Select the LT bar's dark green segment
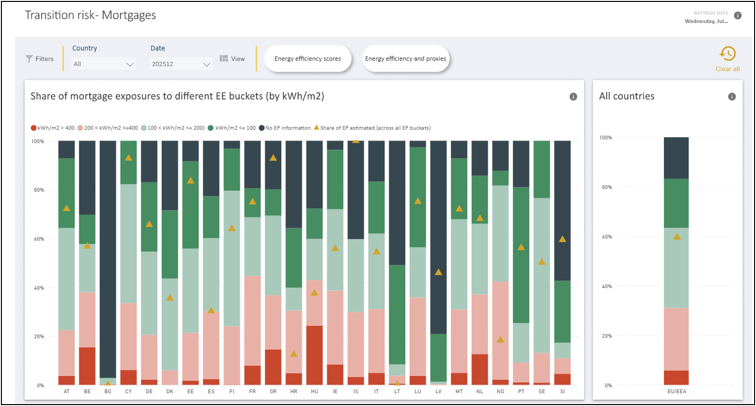The image size is (756, 406). (397, 314)
